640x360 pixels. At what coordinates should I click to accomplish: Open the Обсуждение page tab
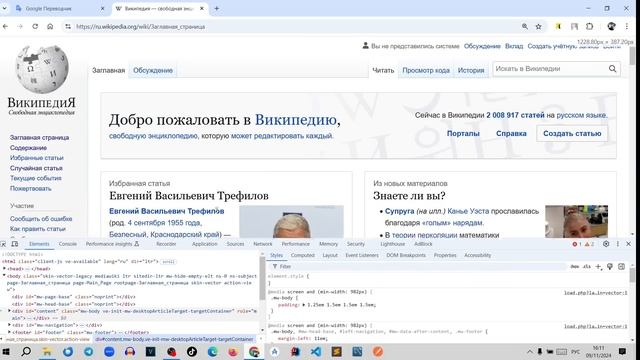tap(153, 70)
